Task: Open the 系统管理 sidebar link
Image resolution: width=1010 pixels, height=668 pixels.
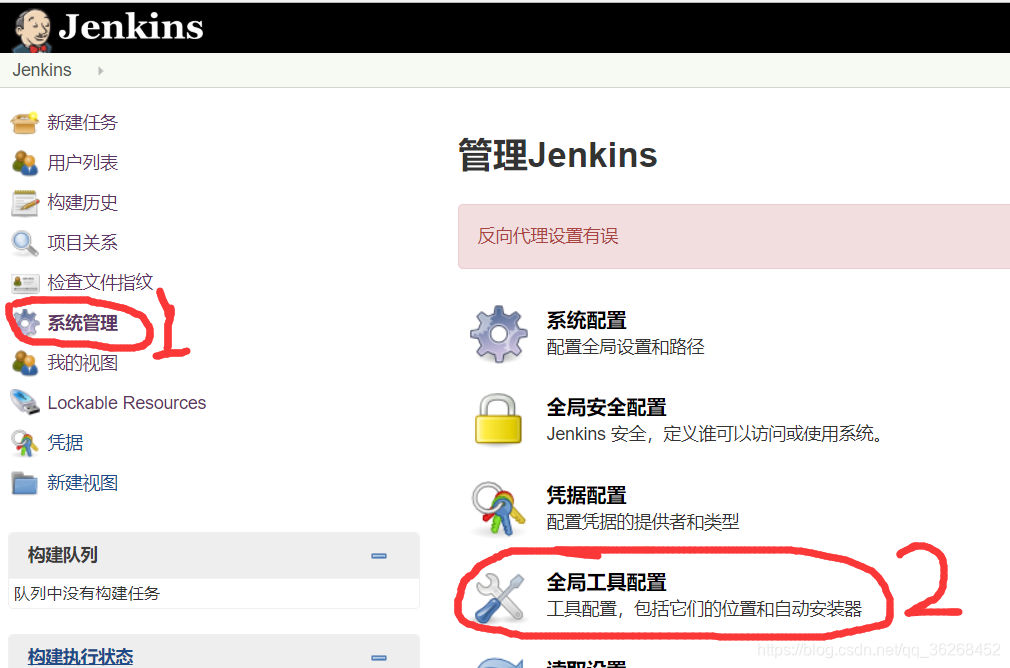Action: tap(82, 323)
